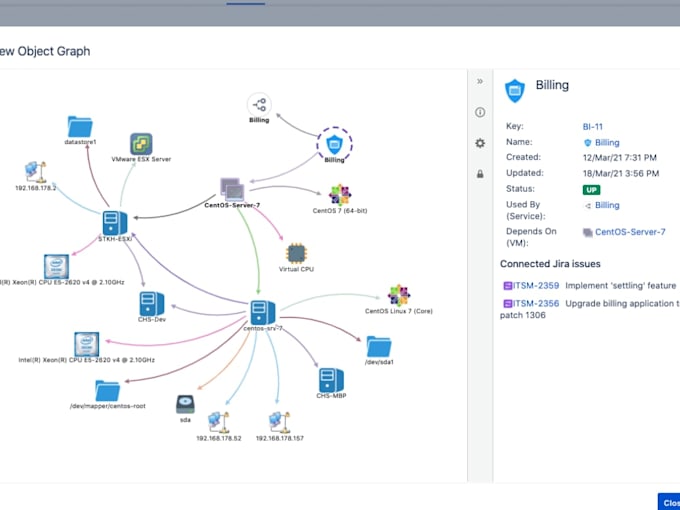The image size is (680, 510).
Task: Click Implement 'settling' feature issue summary
Action: 621,285
